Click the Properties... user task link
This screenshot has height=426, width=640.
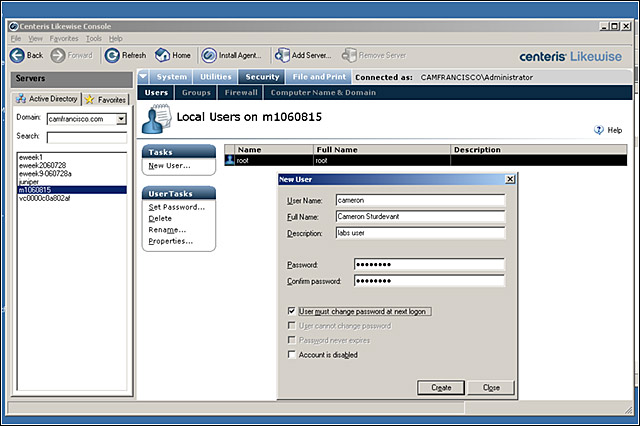click(171, 241)
